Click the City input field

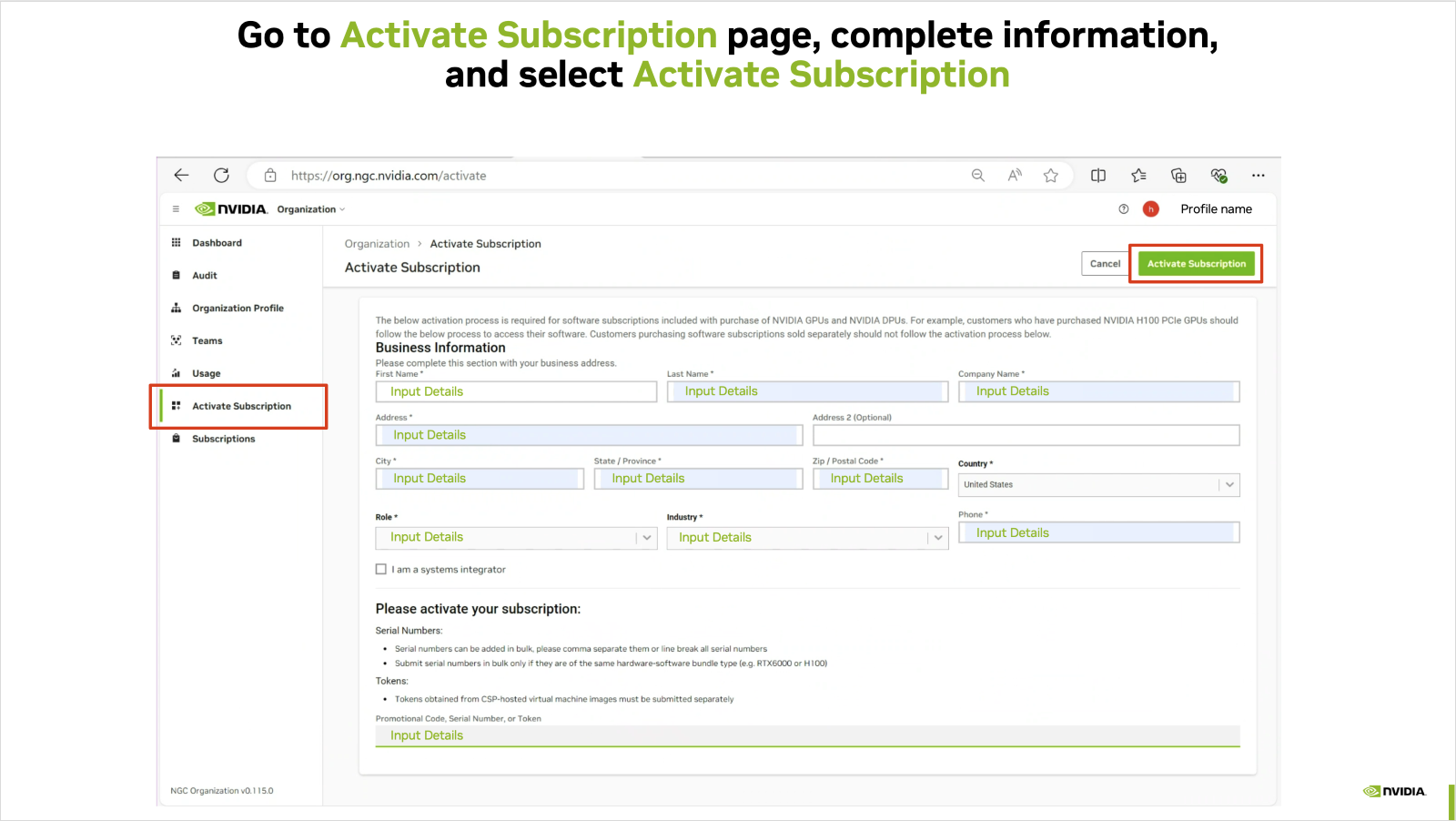pos(480,479)
